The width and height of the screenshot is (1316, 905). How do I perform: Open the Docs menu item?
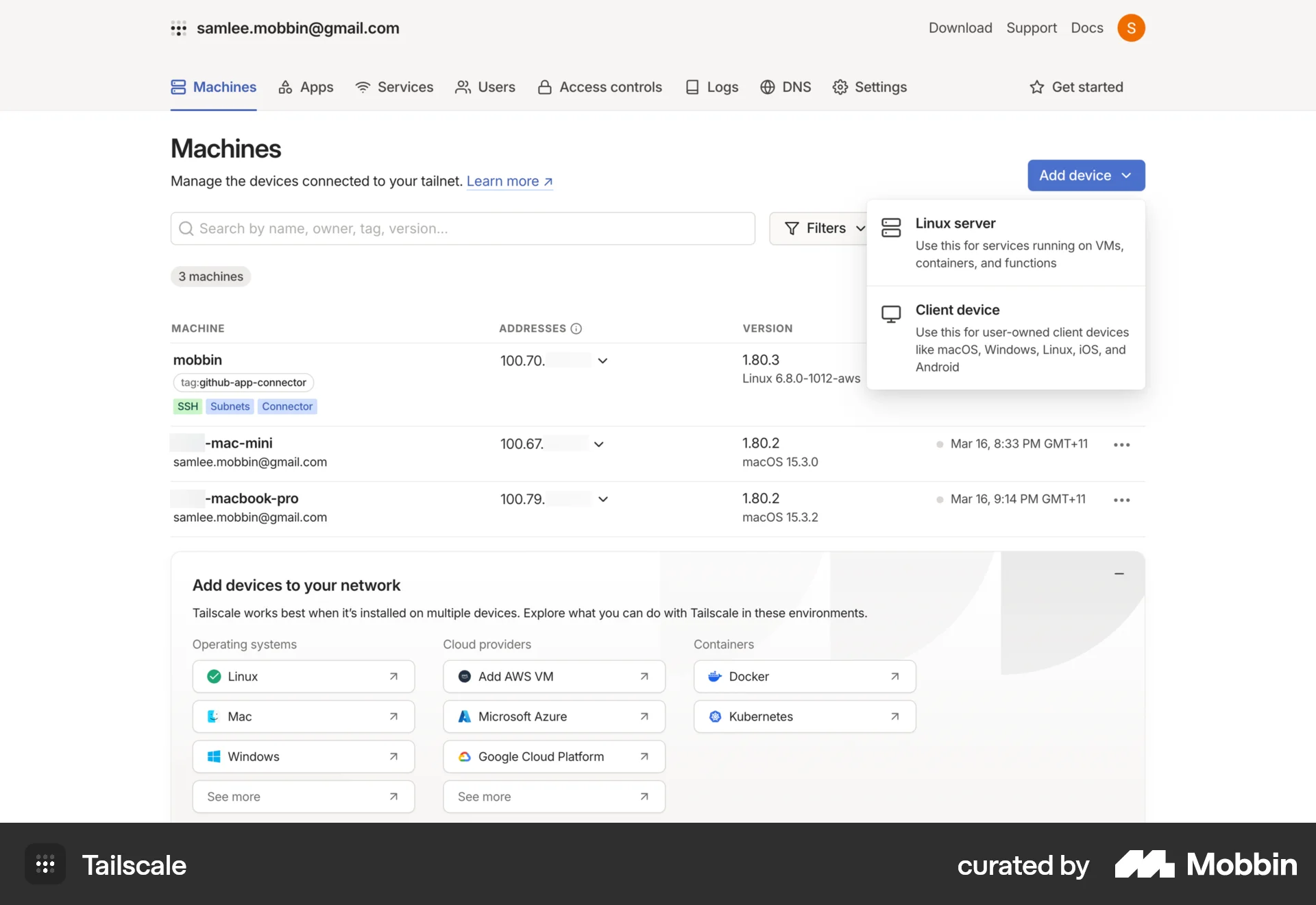1086,28
